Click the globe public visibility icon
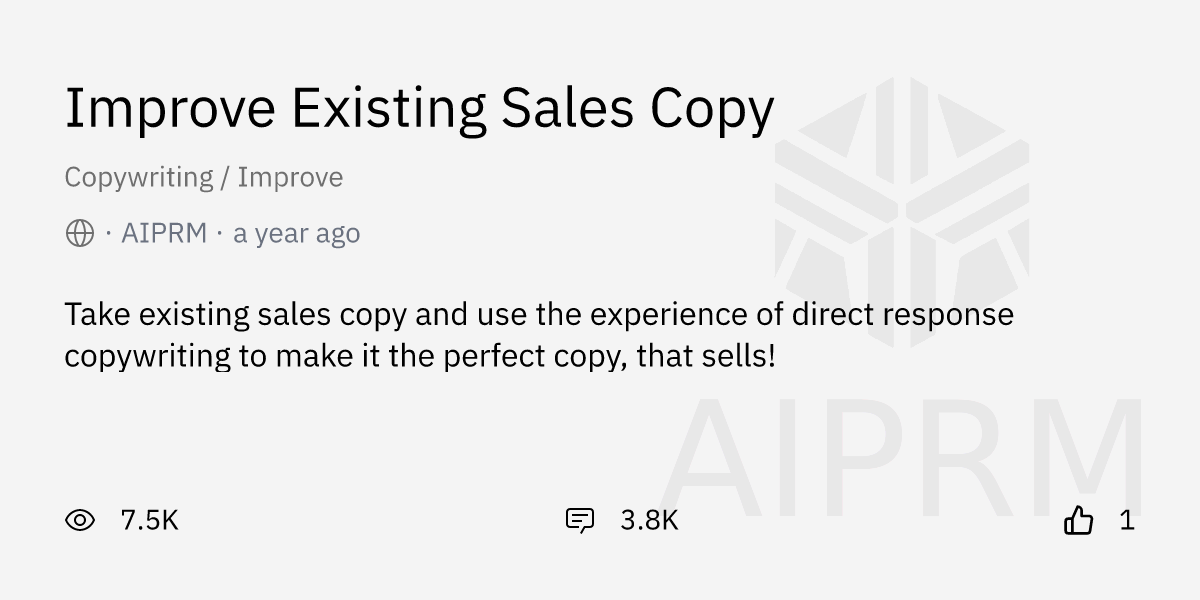 pyautogui.click(x=80, y=234)
